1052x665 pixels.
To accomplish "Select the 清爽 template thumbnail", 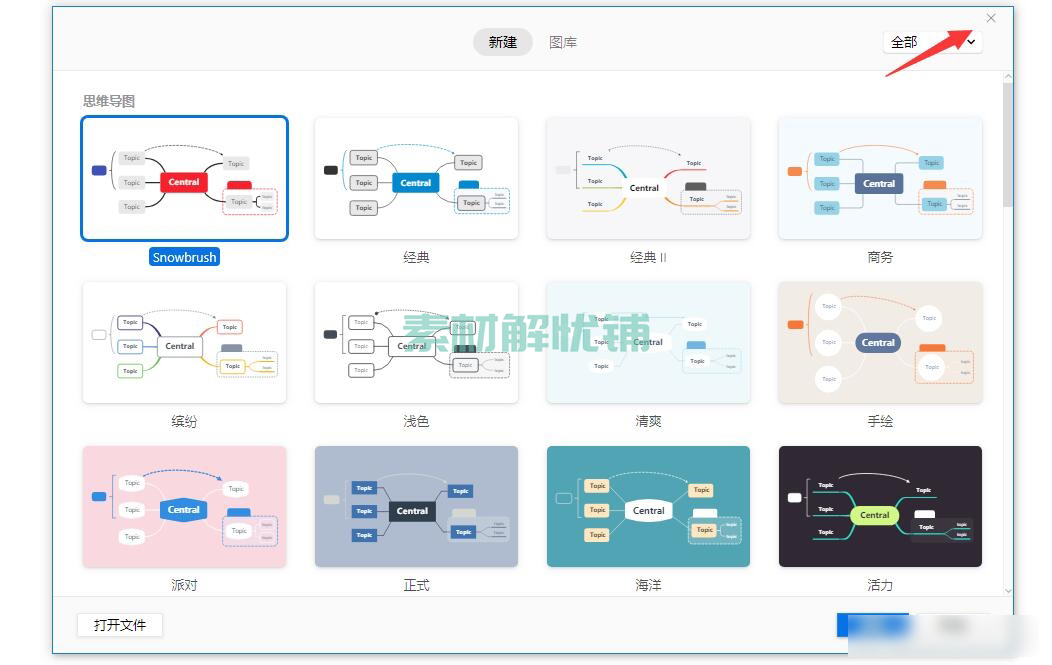I will [648, 343].
